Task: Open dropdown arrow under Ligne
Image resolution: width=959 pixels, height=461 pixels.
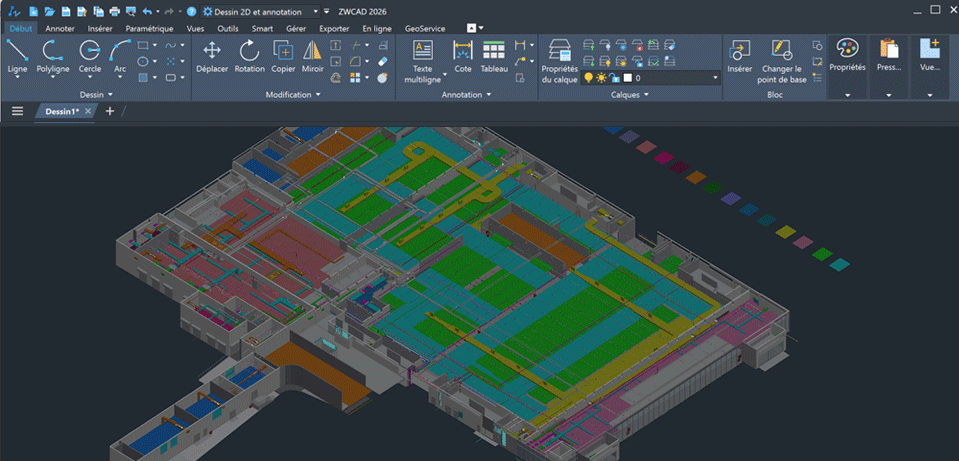Action: (17, 78)
